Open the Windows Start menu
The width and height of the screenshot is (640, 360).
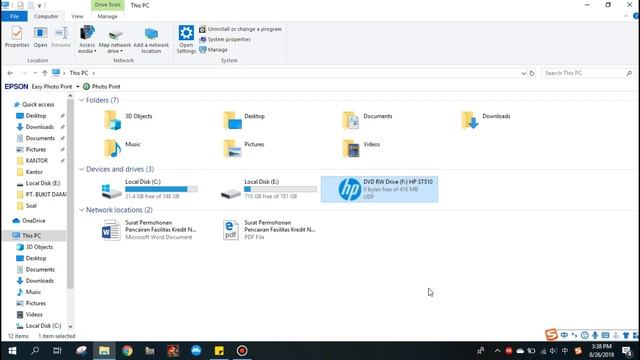pos(12,351)
